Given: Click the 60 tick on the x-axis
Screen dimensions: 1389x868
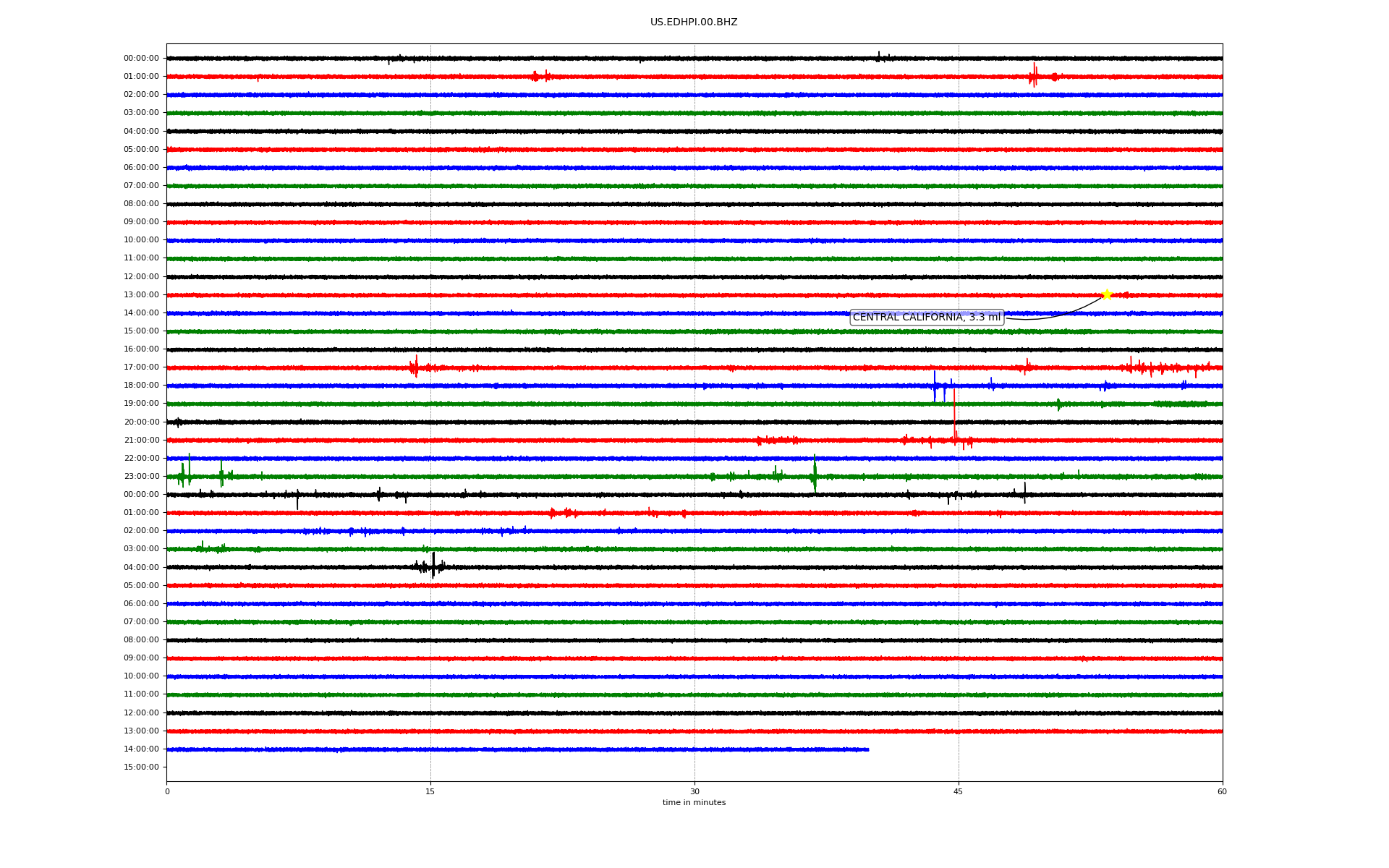Looking at the screenshot, I should [x=1221, y=791].
